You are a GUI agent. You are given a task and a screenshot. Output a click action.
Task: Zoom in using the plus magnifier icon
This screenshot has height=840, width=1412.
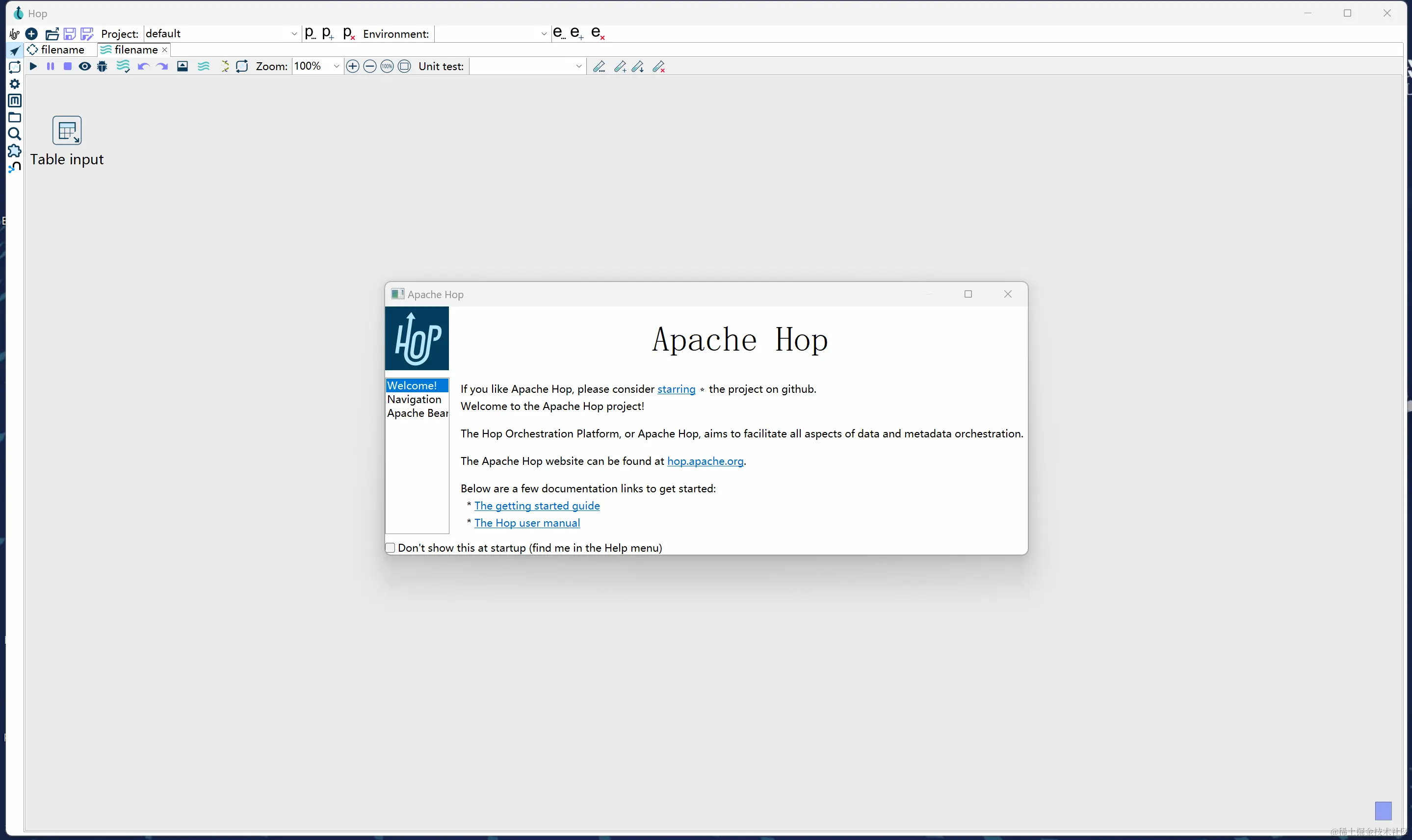click(x=352, y=66)
